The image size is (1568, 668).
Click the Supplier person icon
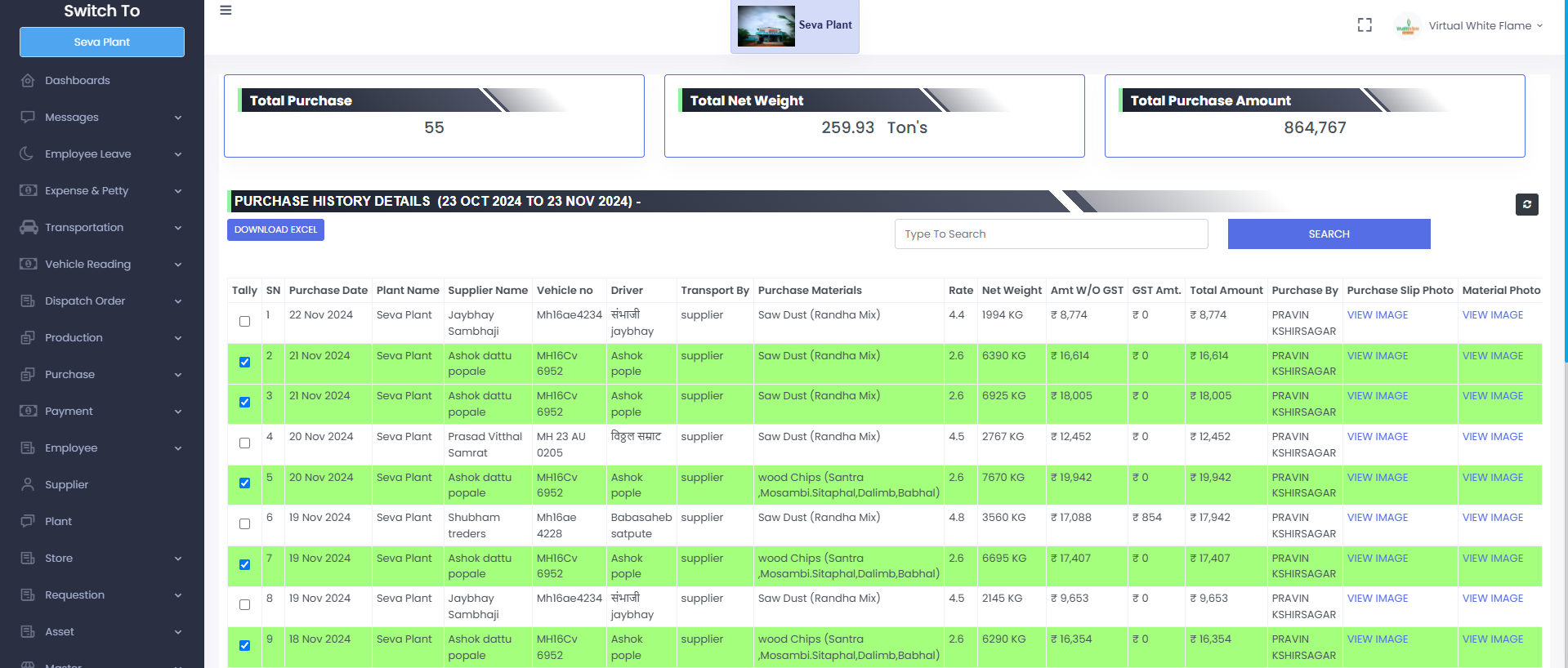pos(28,485)
